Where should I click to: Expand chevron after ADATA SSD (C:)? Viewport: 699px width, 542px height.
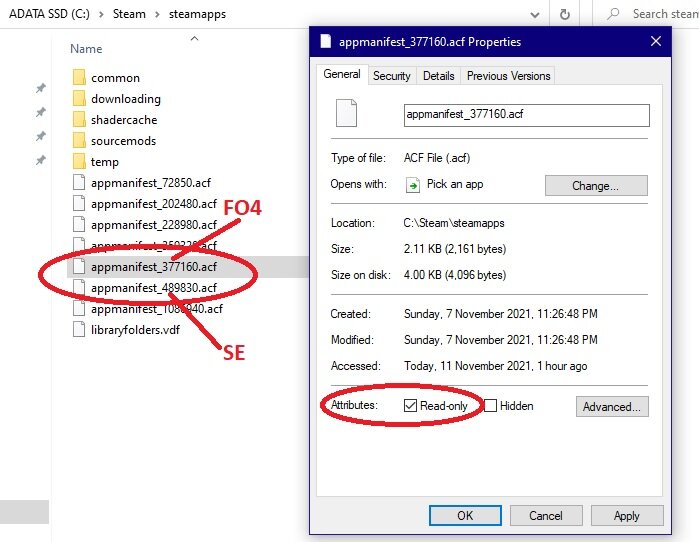[102, 14]
